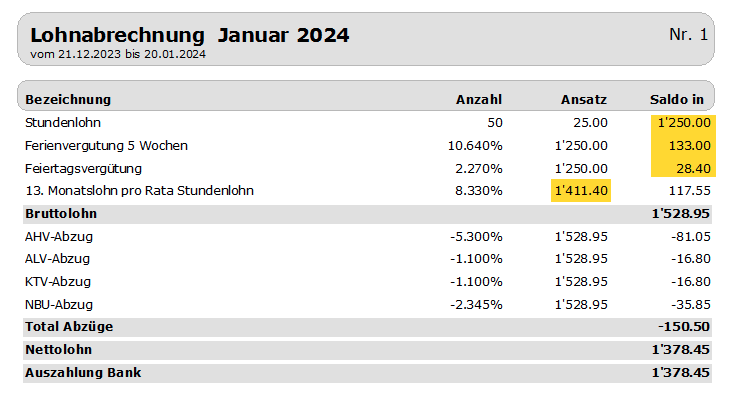The height and width of the screenshot is (402, 732).
Task: Select the highlighted 28.40 Feiertagsvergütung amount
Action: coord(683,169)
